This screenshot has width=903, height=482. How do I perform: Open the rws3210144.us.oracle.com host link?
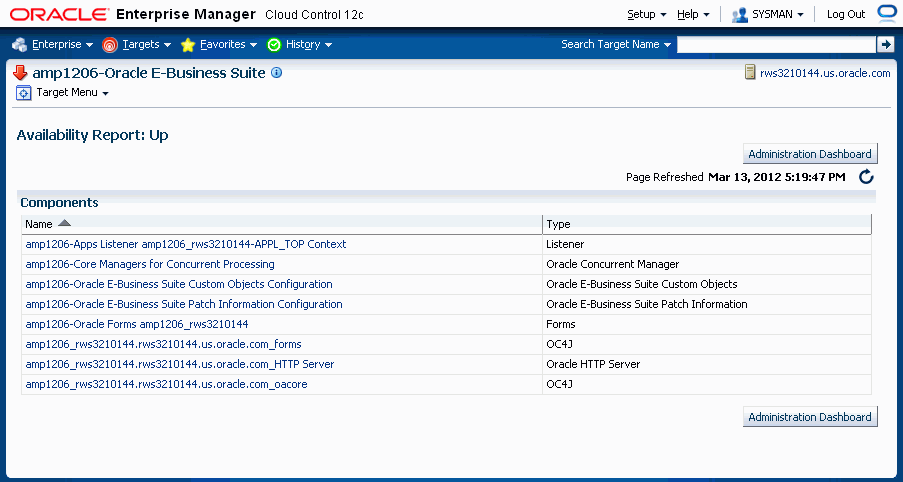pyautogui.click(x=825, y=73)
